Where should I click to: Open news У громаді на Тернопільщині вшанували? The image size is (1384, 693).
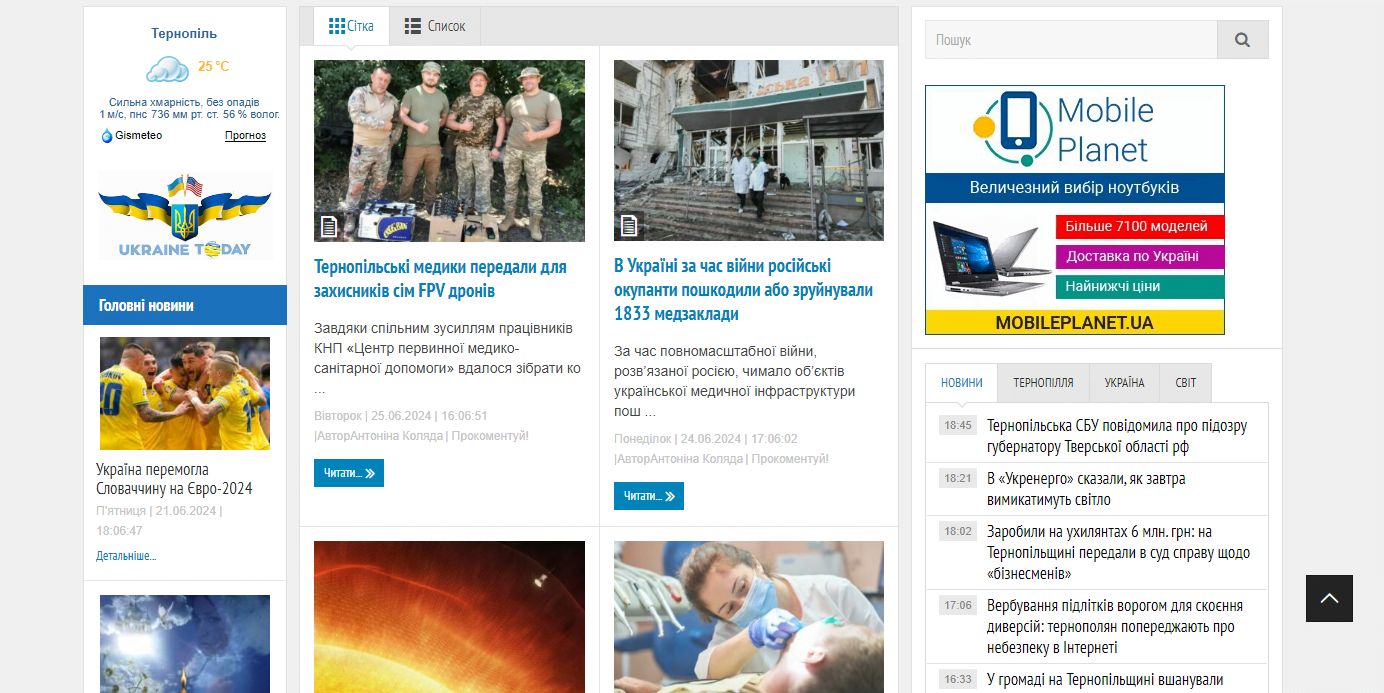tap(1105, 680)
